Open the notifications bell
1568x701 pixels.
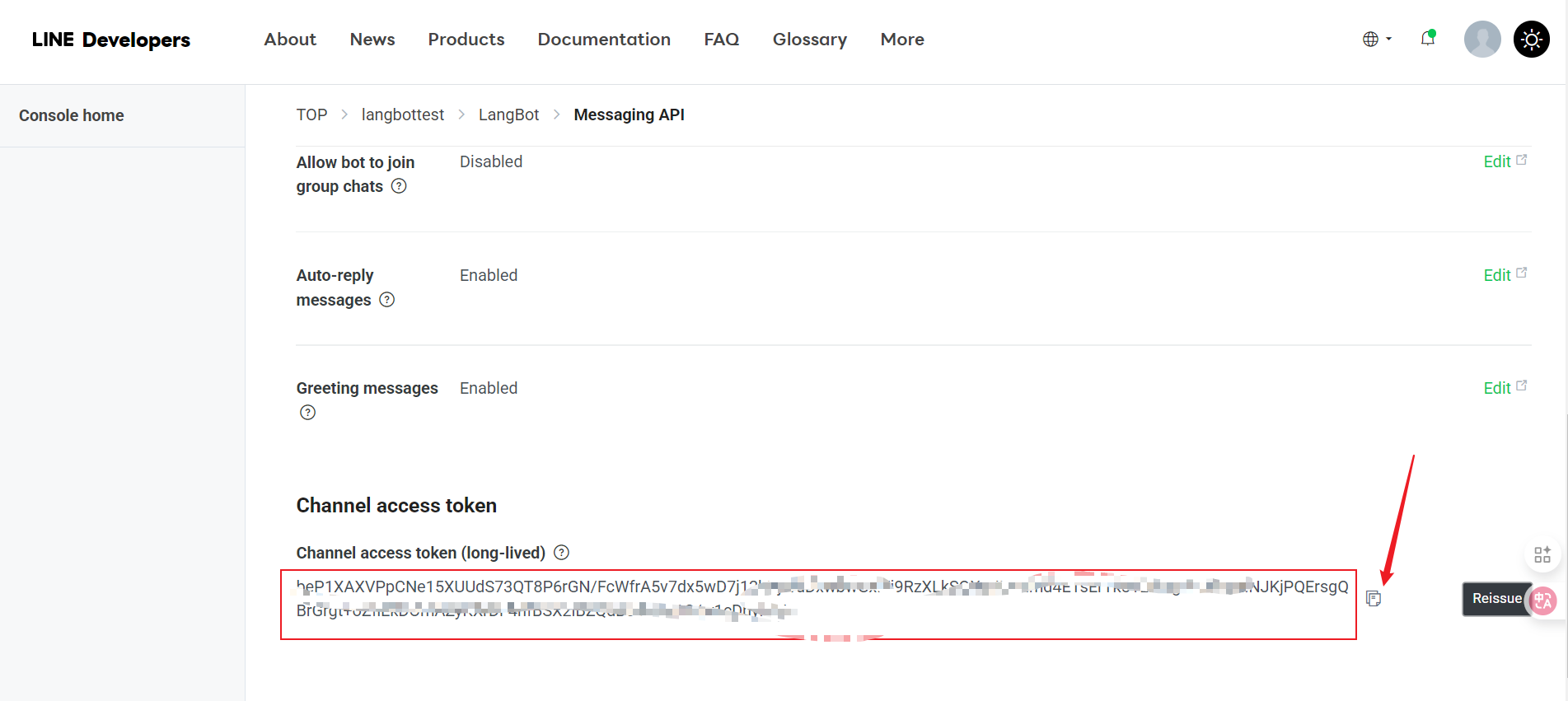pos(1428,39)
